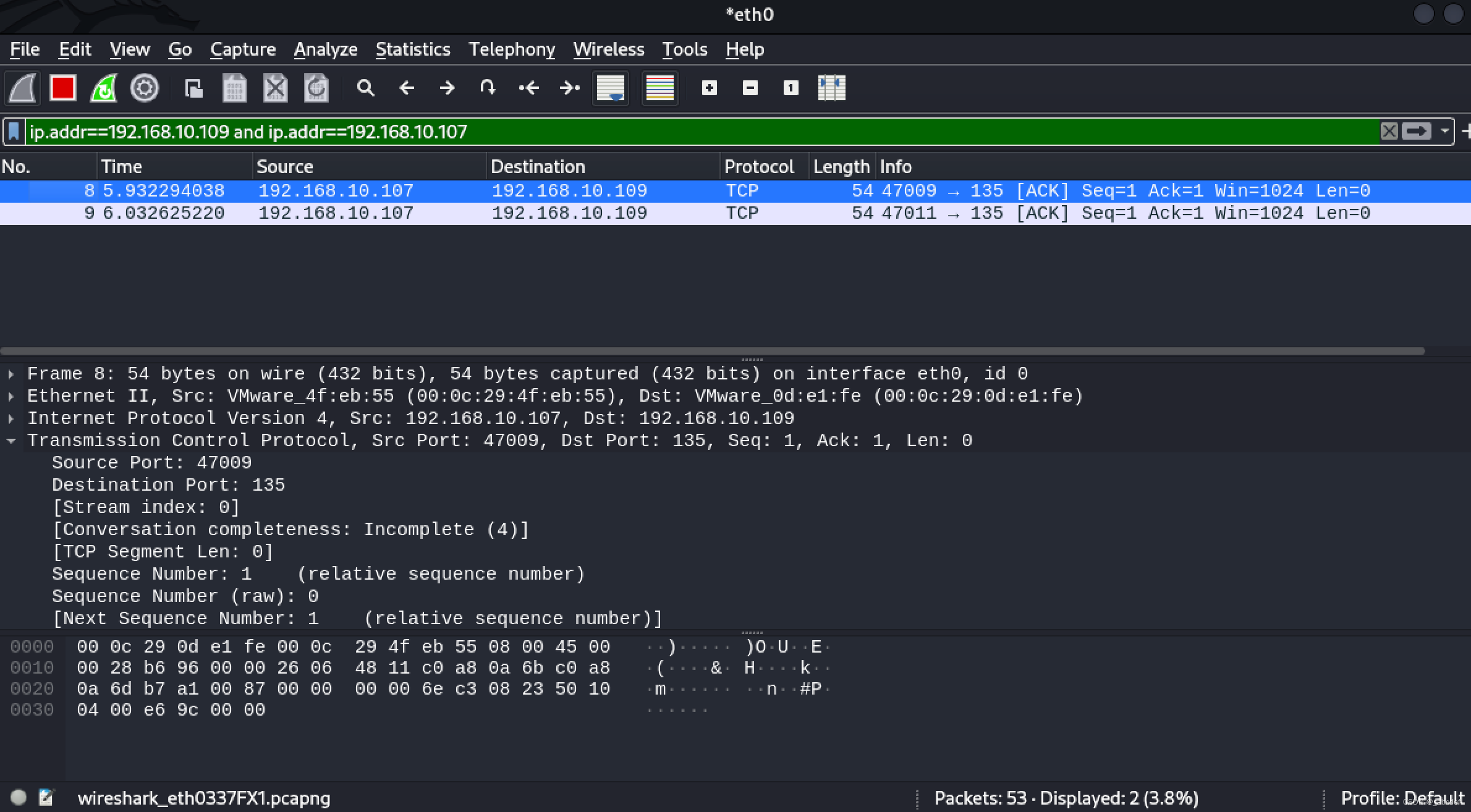The width and height of the screenshot is (1471, 812).
Task: Click the packet list horizontal scrollbar
Action: [711, 351]
